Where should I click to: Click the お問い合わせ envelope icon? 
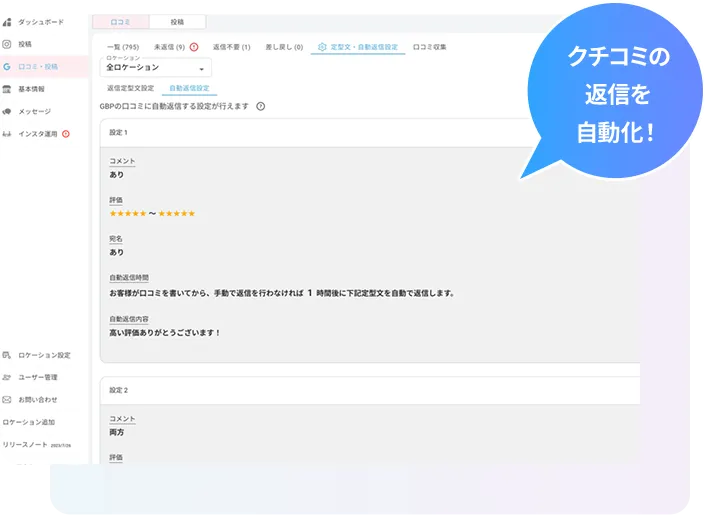coord(7,400)
